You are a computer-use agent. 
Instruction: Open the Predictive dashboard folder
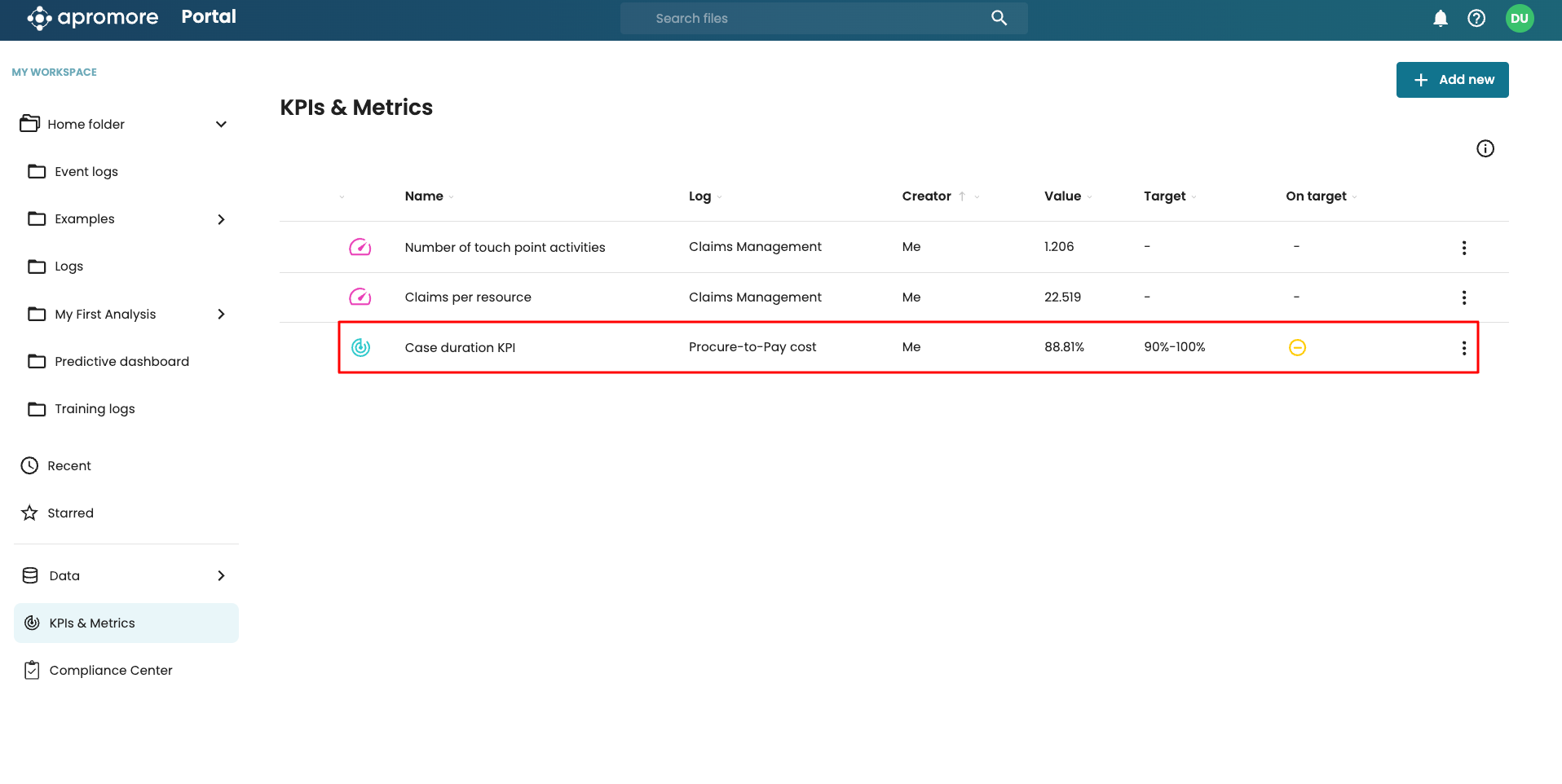tap(121, 362)
